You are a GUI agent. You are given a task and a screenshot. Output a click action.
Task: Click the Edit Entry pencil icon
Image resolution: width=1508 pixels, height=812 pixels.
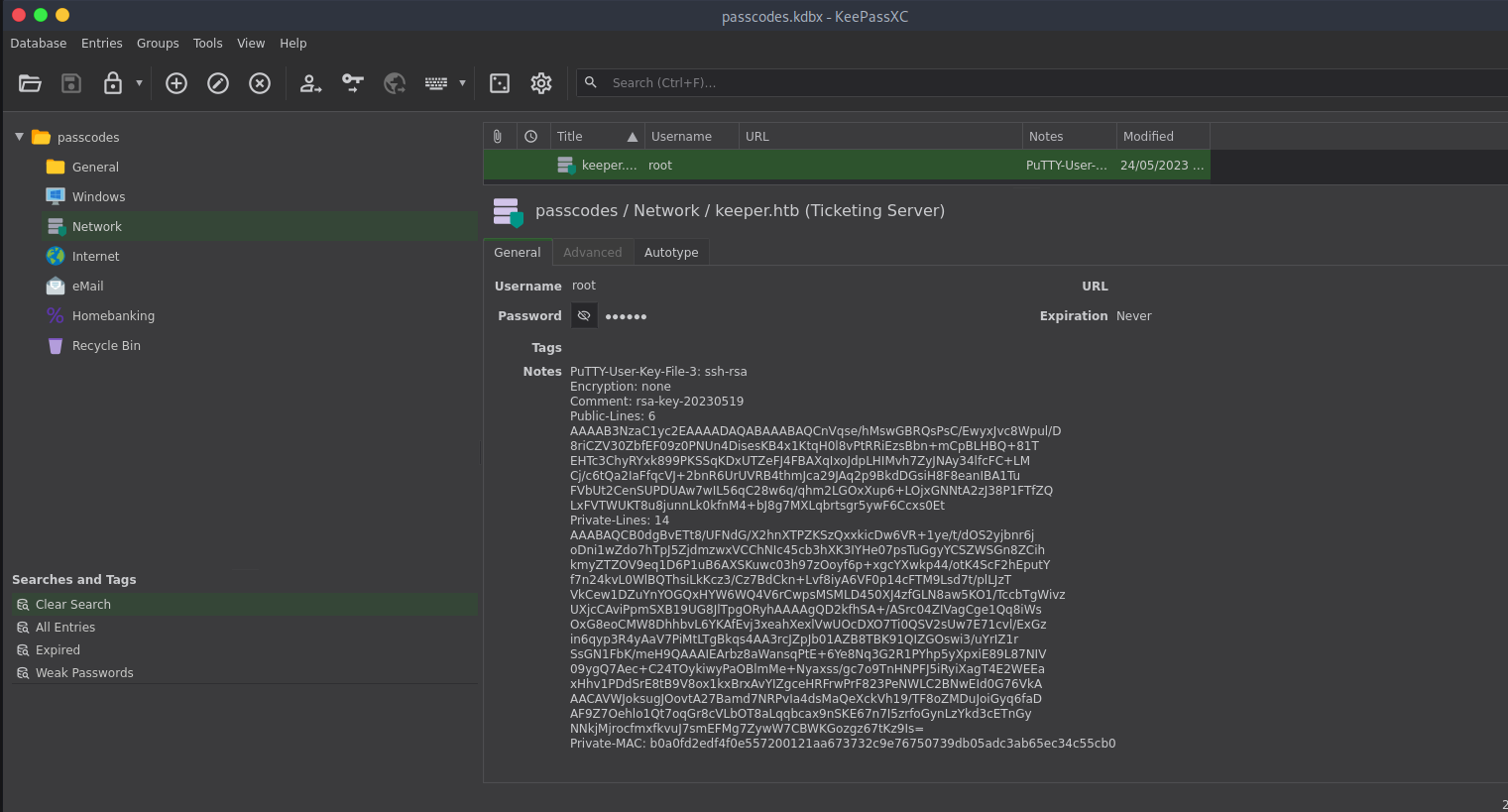pyautogui.click(x=218, y=83)
